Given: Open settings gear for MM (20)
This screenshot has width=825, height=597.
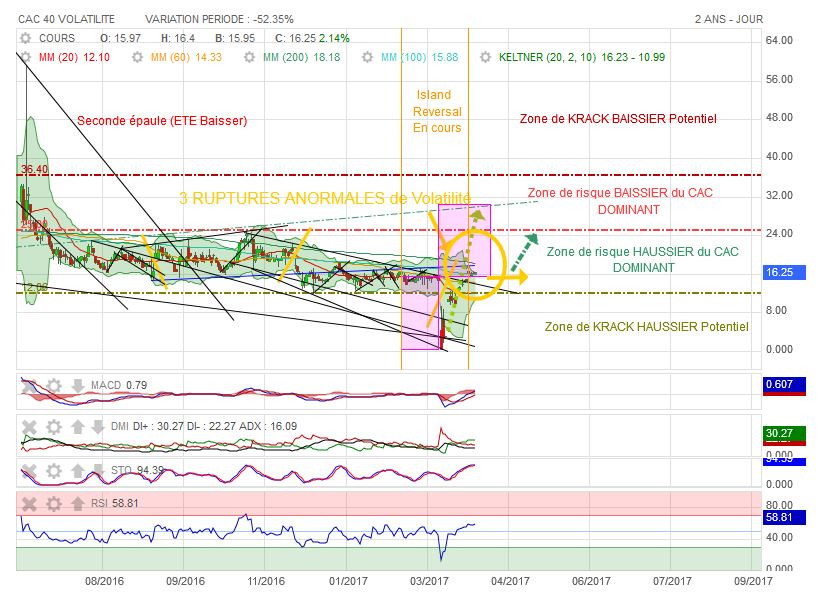Looking at the screenshot, I should 25,57.
